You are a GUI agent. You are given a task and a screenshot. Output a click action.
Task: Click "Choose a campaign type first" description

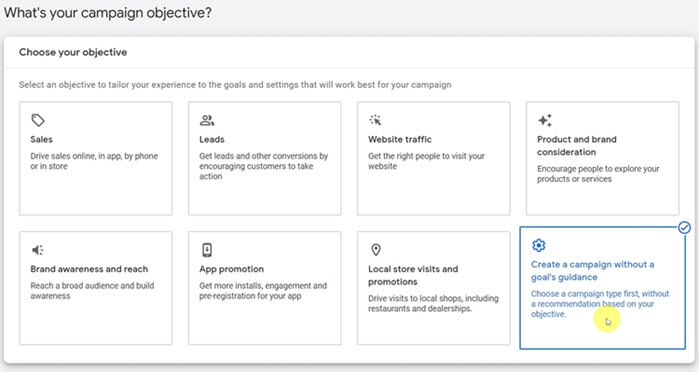pos(600,304)
